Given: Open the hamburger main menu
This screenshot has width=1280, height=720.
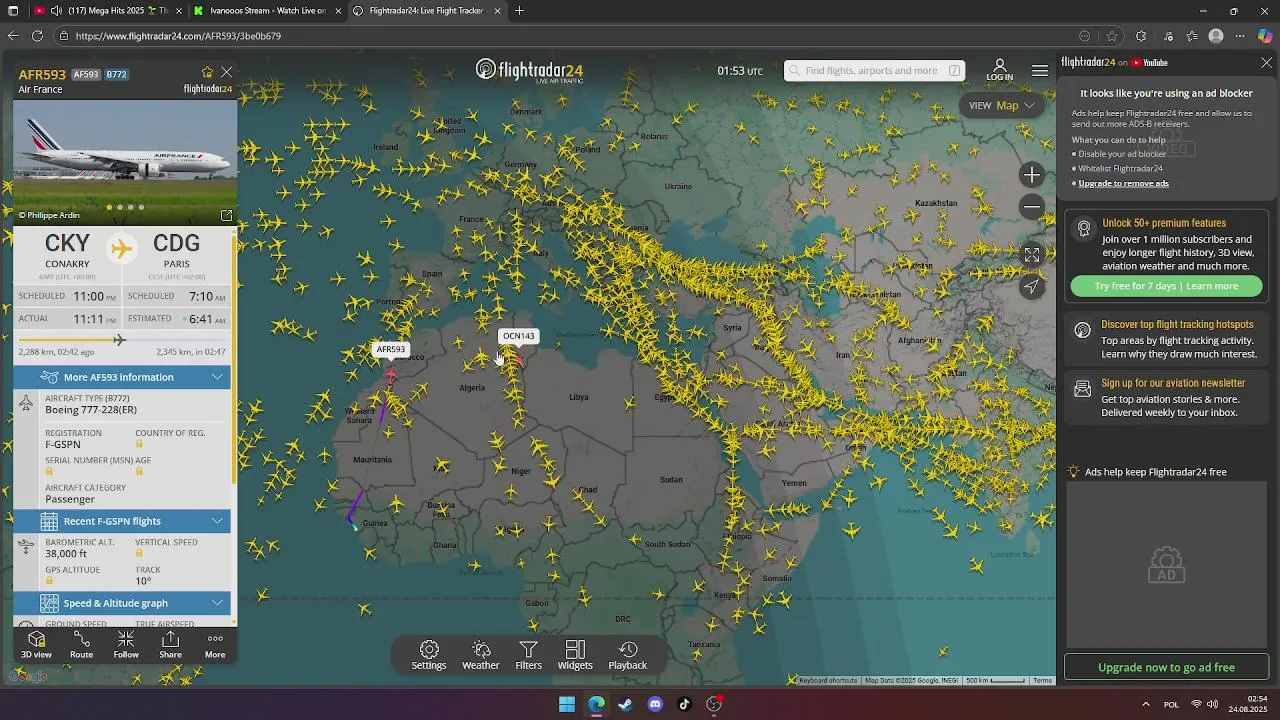Looking at the screenshot, I should (1040, 70).
